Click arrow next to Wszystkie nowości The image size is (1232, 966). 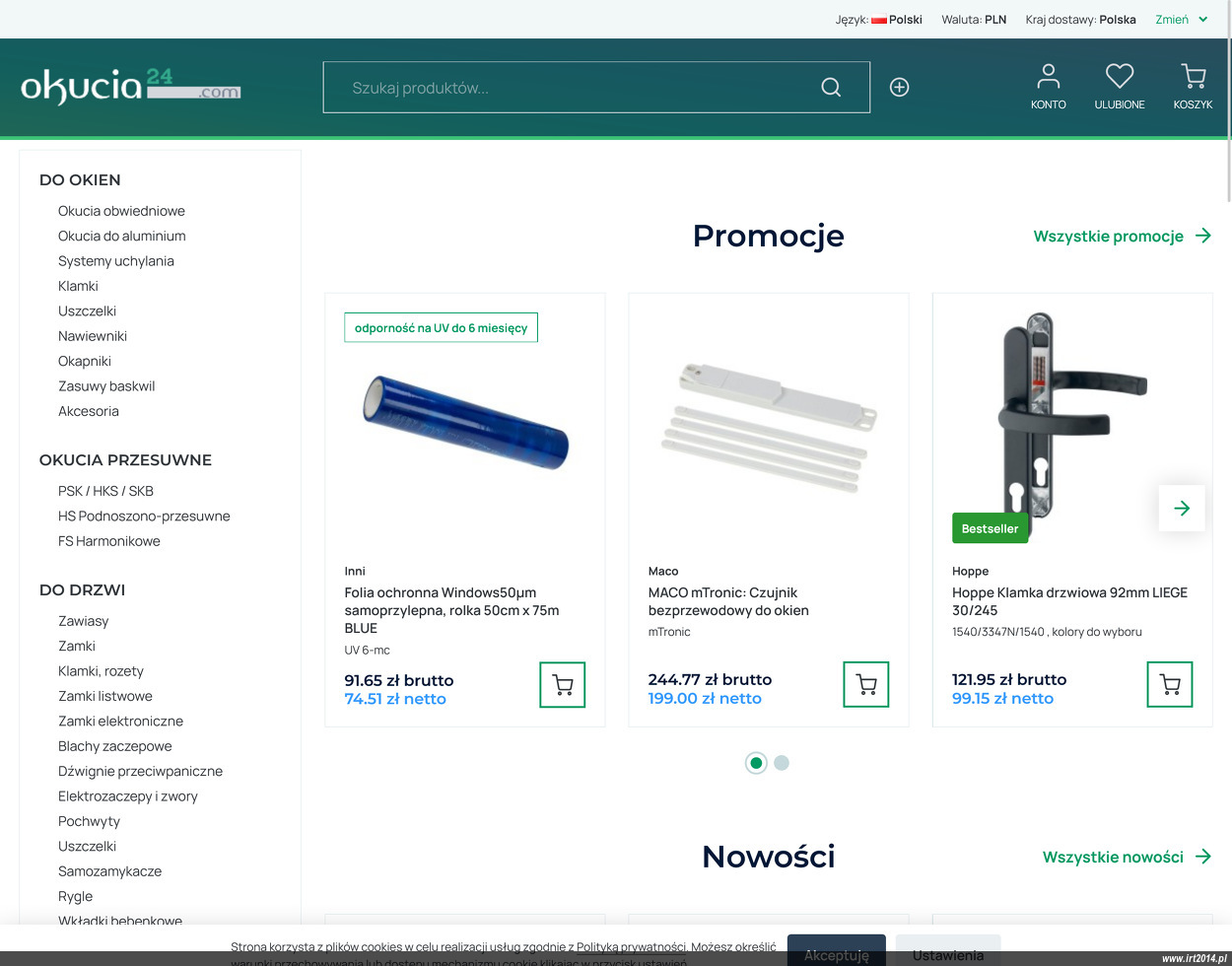pos(1203,857)
